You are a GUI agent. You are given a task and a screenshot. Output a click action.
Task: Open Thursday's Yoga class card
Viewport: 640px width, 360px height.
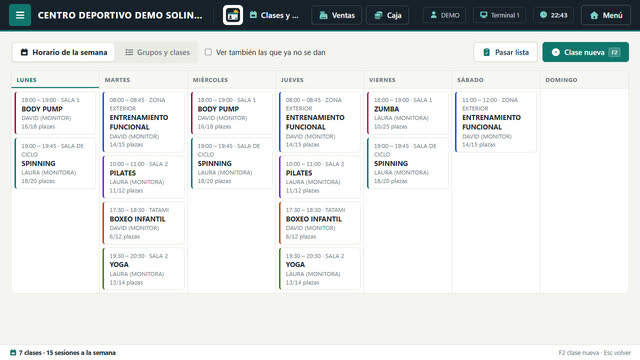(x=320, y=269)
